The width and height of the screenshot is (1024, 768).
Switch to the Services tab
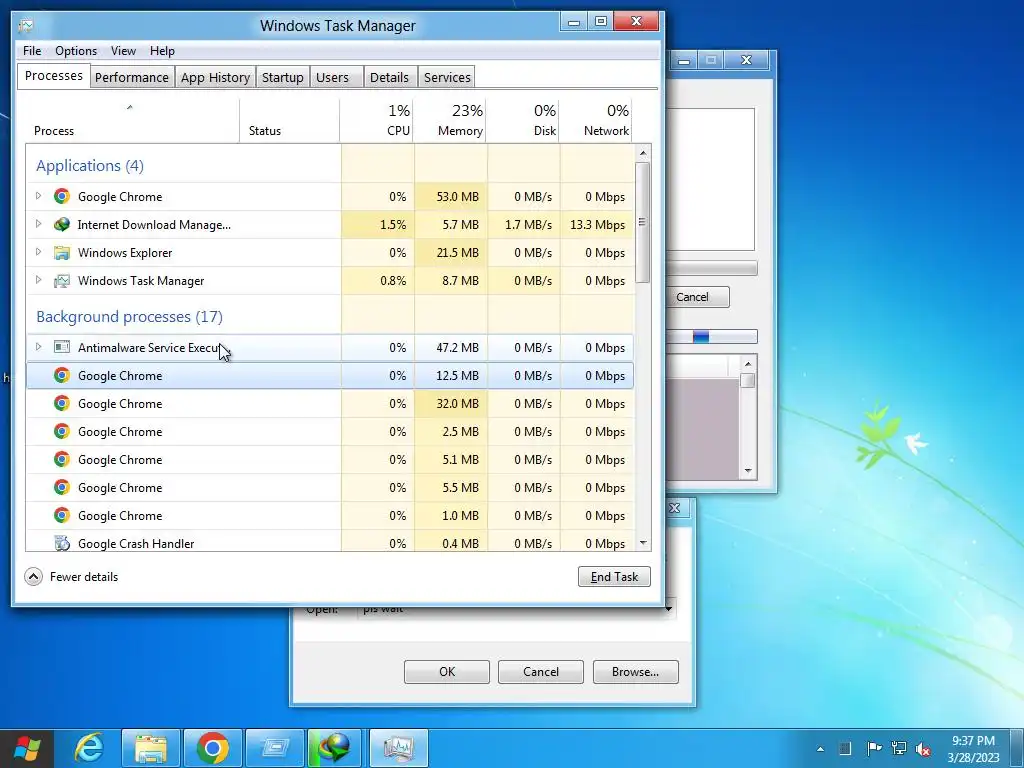(x=447, y=77)
